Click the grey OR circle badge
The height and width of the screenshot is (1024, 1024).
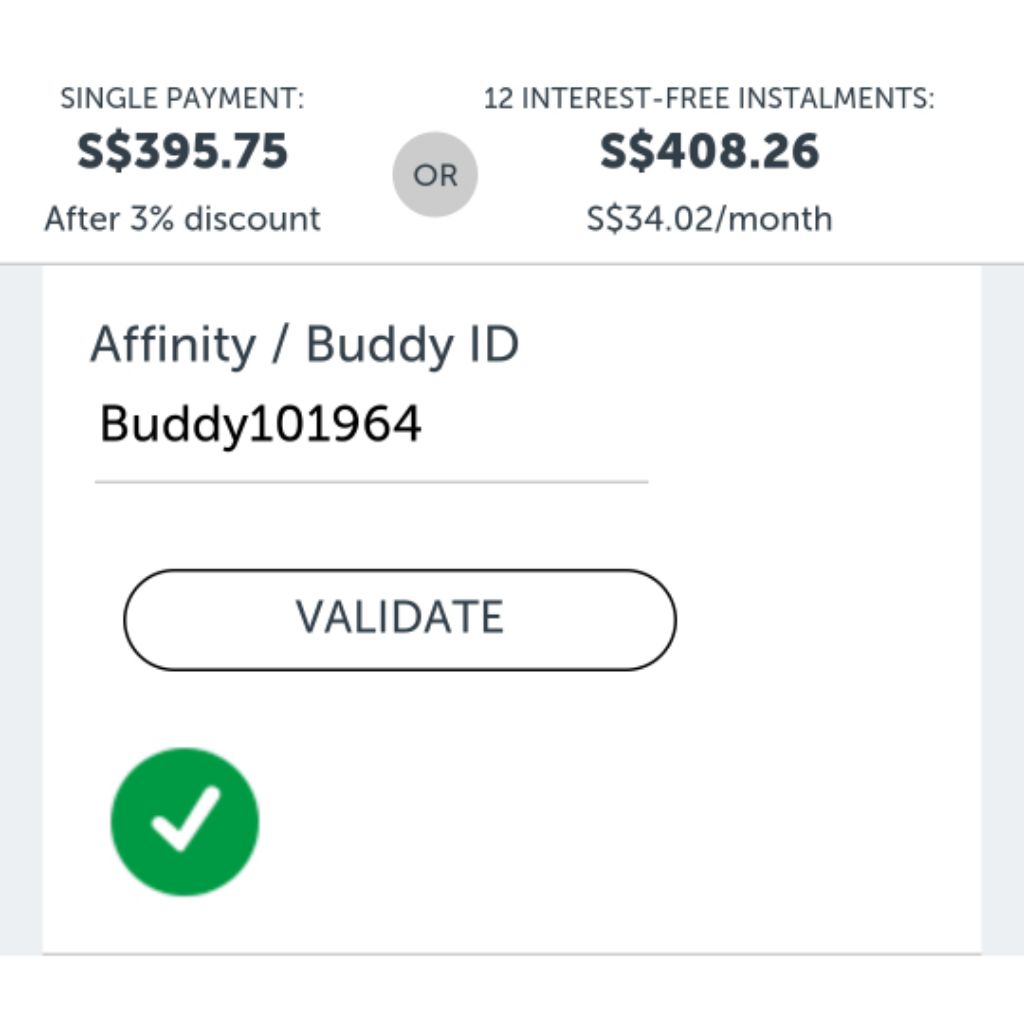point(435,175)
